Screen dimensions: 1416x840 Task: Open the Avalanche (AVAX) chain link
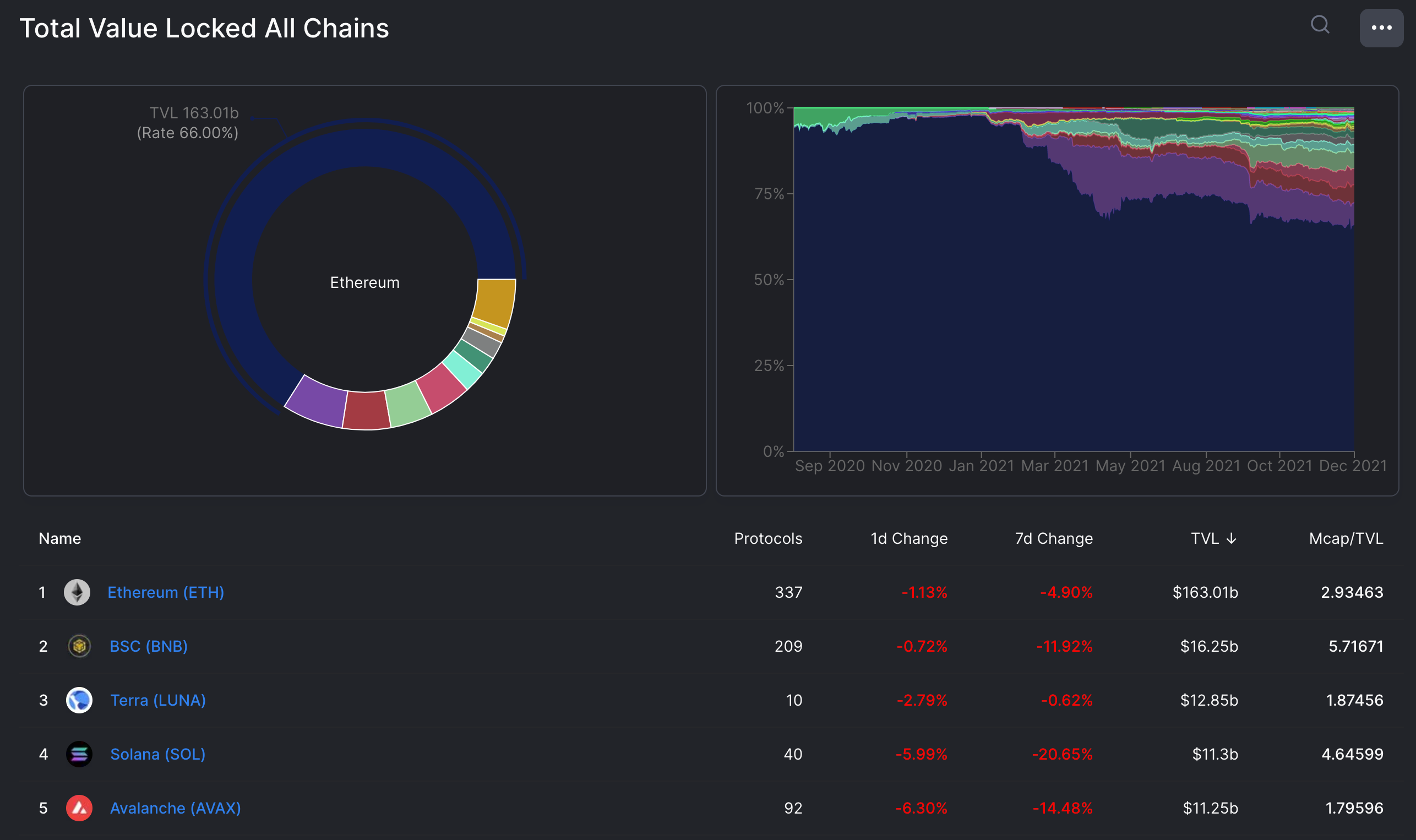pyautogui.click(x=176, y=808)
